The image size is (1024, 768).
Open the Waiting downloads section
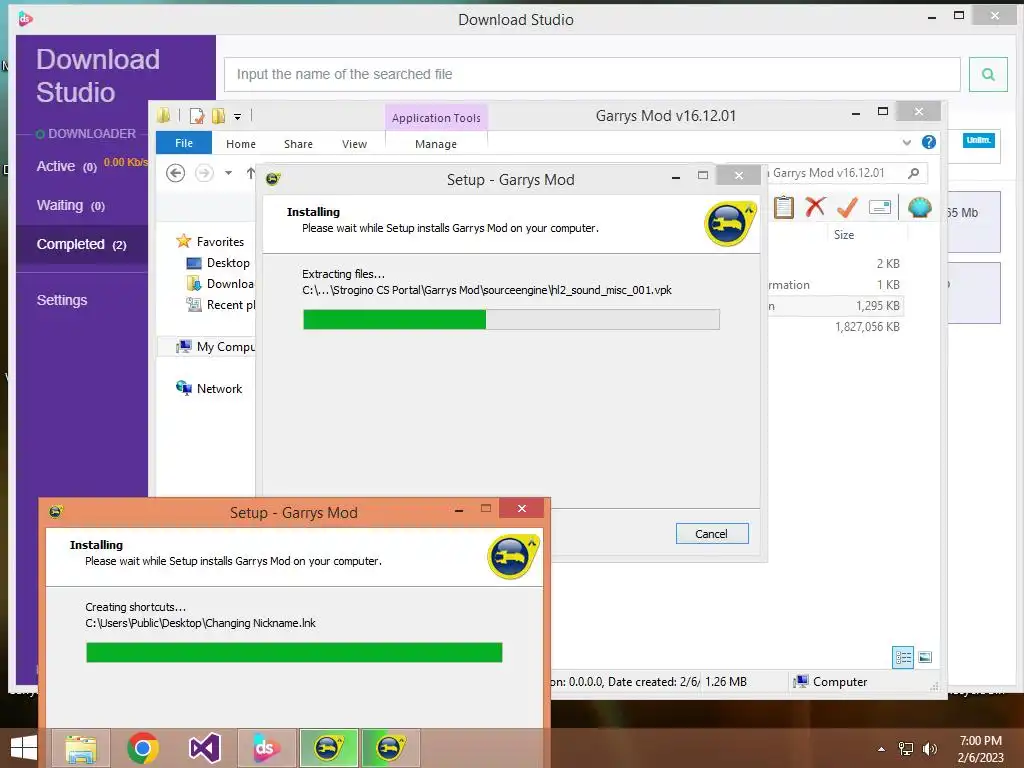pyautogui.click(x=71, y=206)
